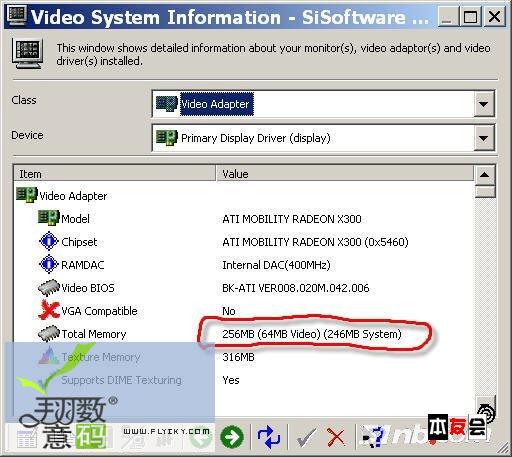
Task: Click the Model row value ATI MOBILITY RADEON X300
Action: (292, 219)
